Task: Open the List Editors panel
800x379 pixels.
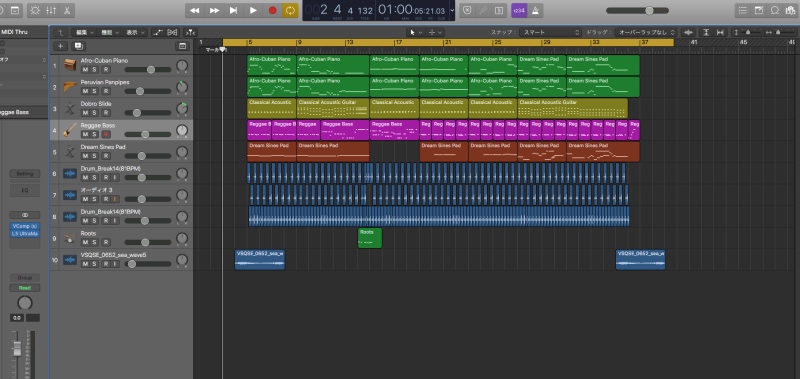Action: point(743,10)
